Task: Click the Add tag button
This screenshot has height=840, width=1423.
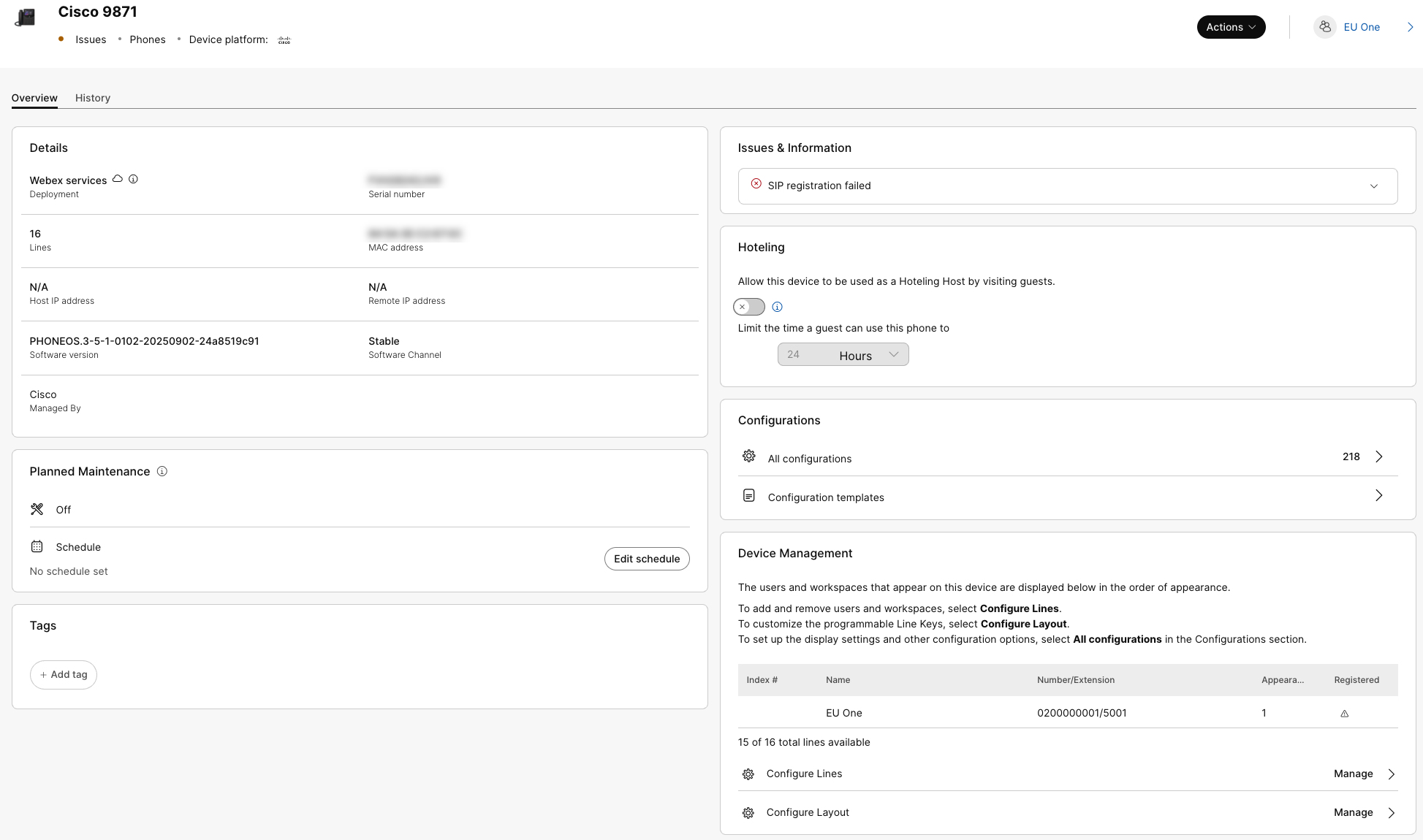Action: (x=64, y=675)
